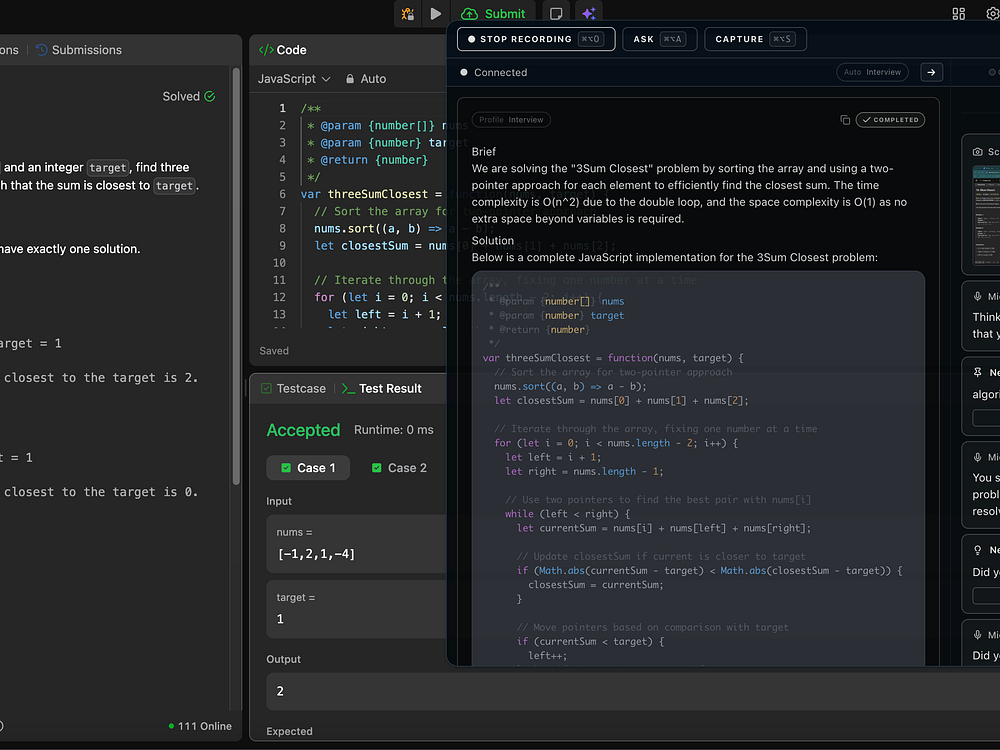The image size is (1000, 750).
Task: Click the right arrow button beside Auto Interview
Action: click(931, 72)
